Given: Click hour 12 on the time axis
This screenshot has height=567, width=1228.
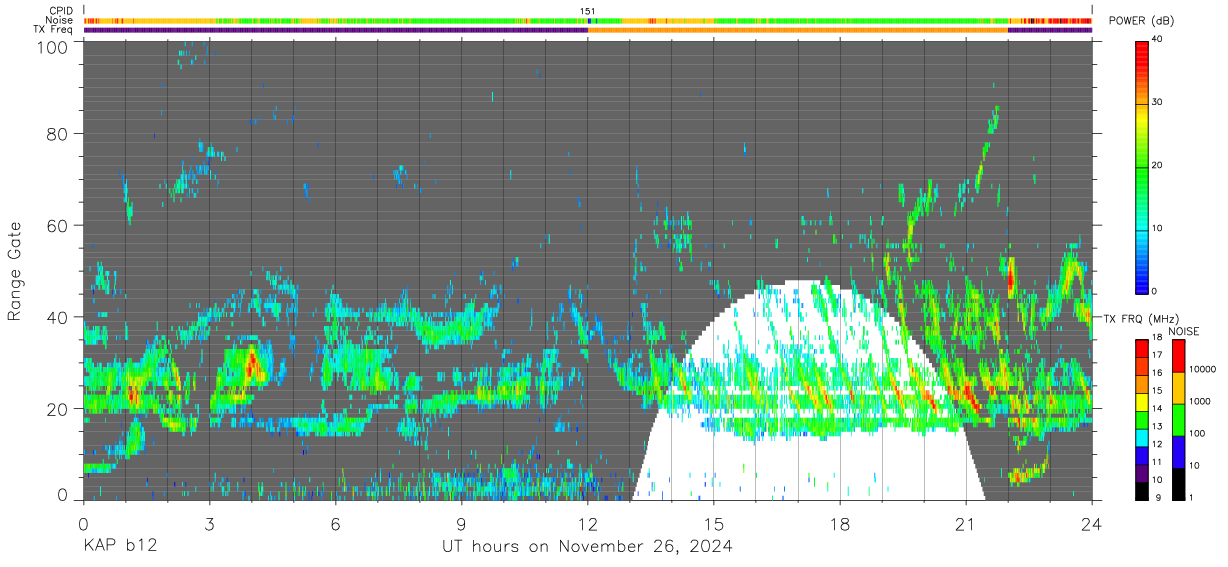Looking at the screenshot, I should 588,523.
